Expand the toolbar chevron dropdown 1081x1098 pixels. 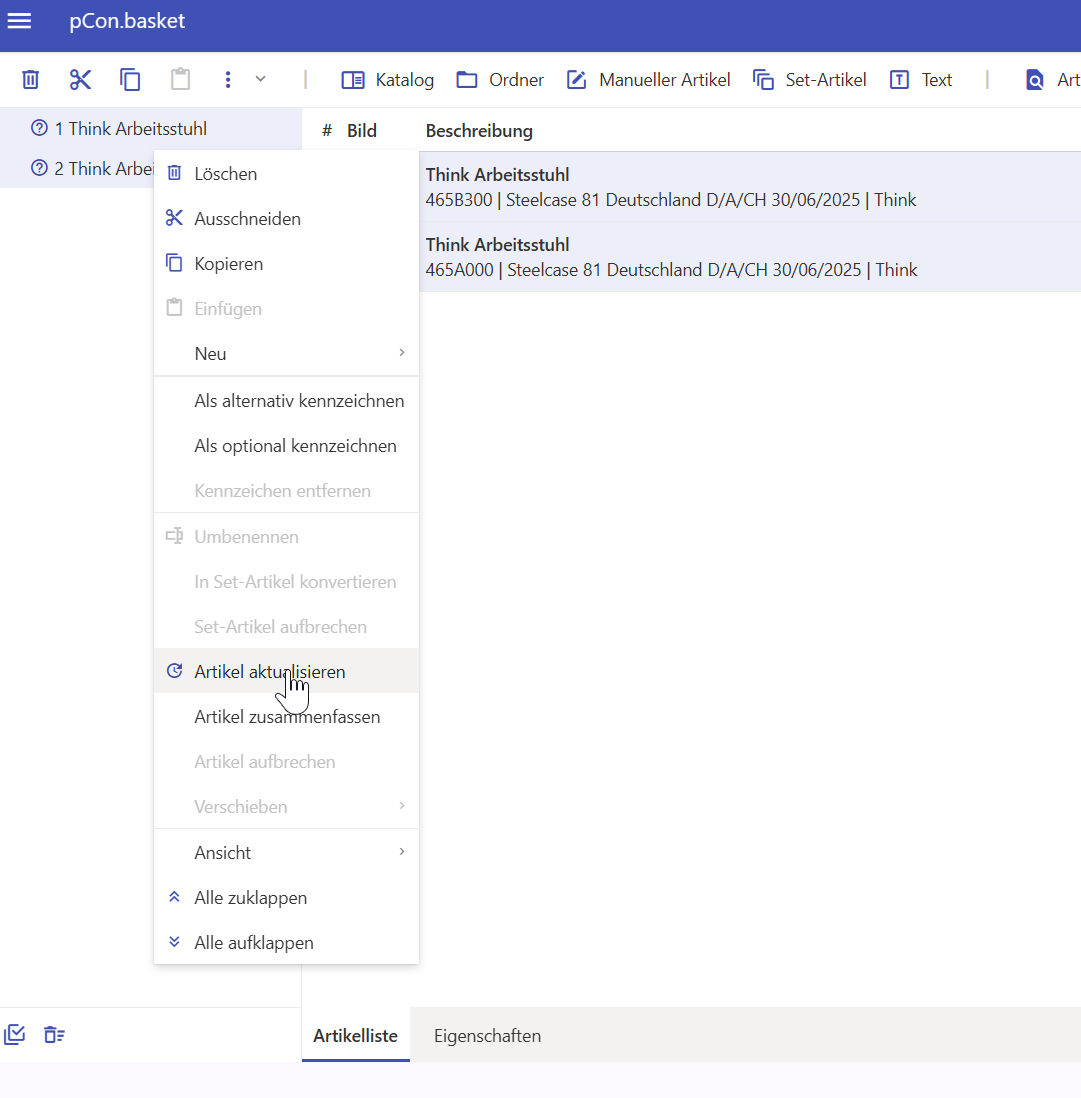point(260,79)
